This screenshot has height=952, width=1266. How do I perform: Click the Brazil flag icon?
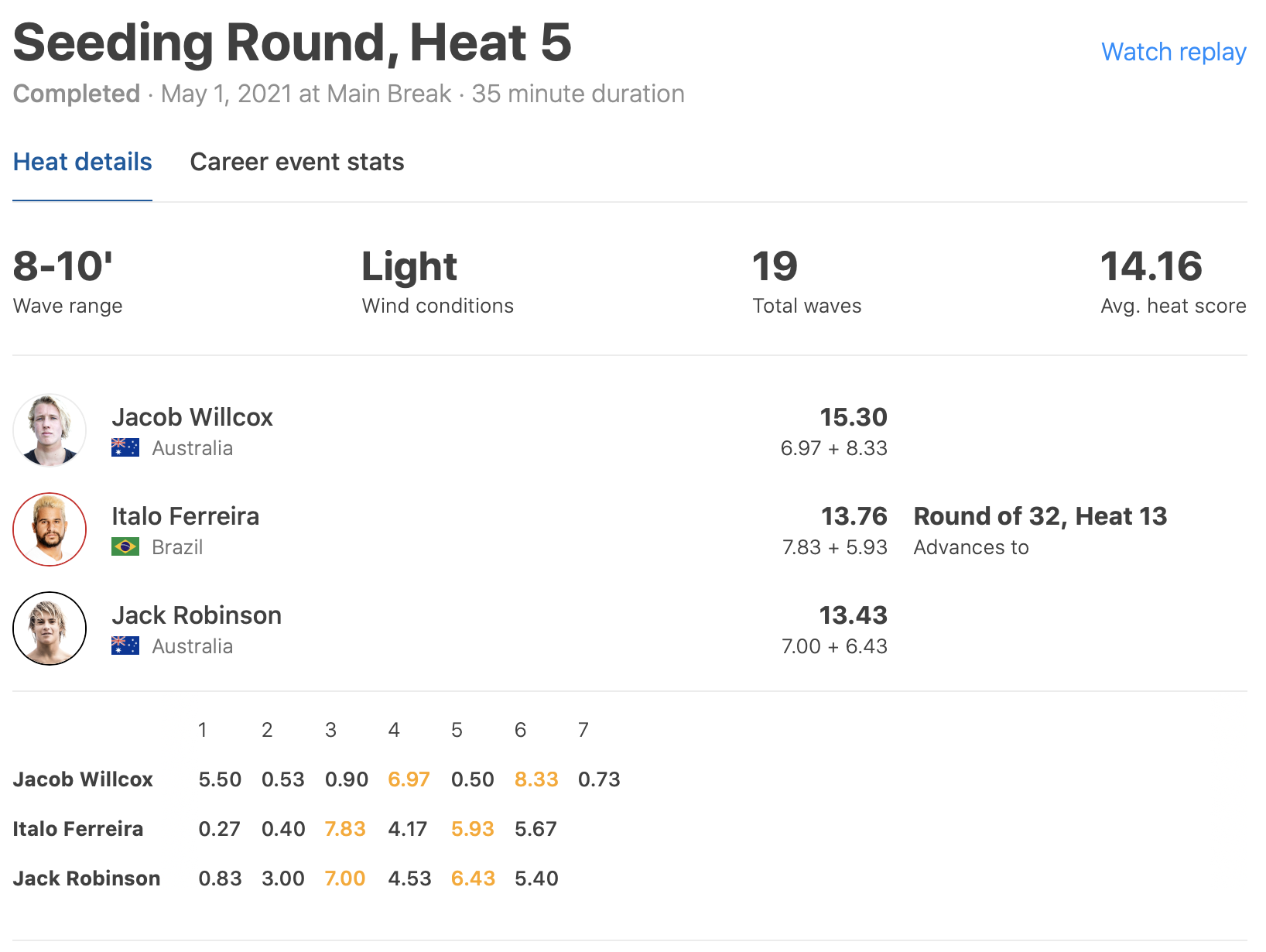125,547
